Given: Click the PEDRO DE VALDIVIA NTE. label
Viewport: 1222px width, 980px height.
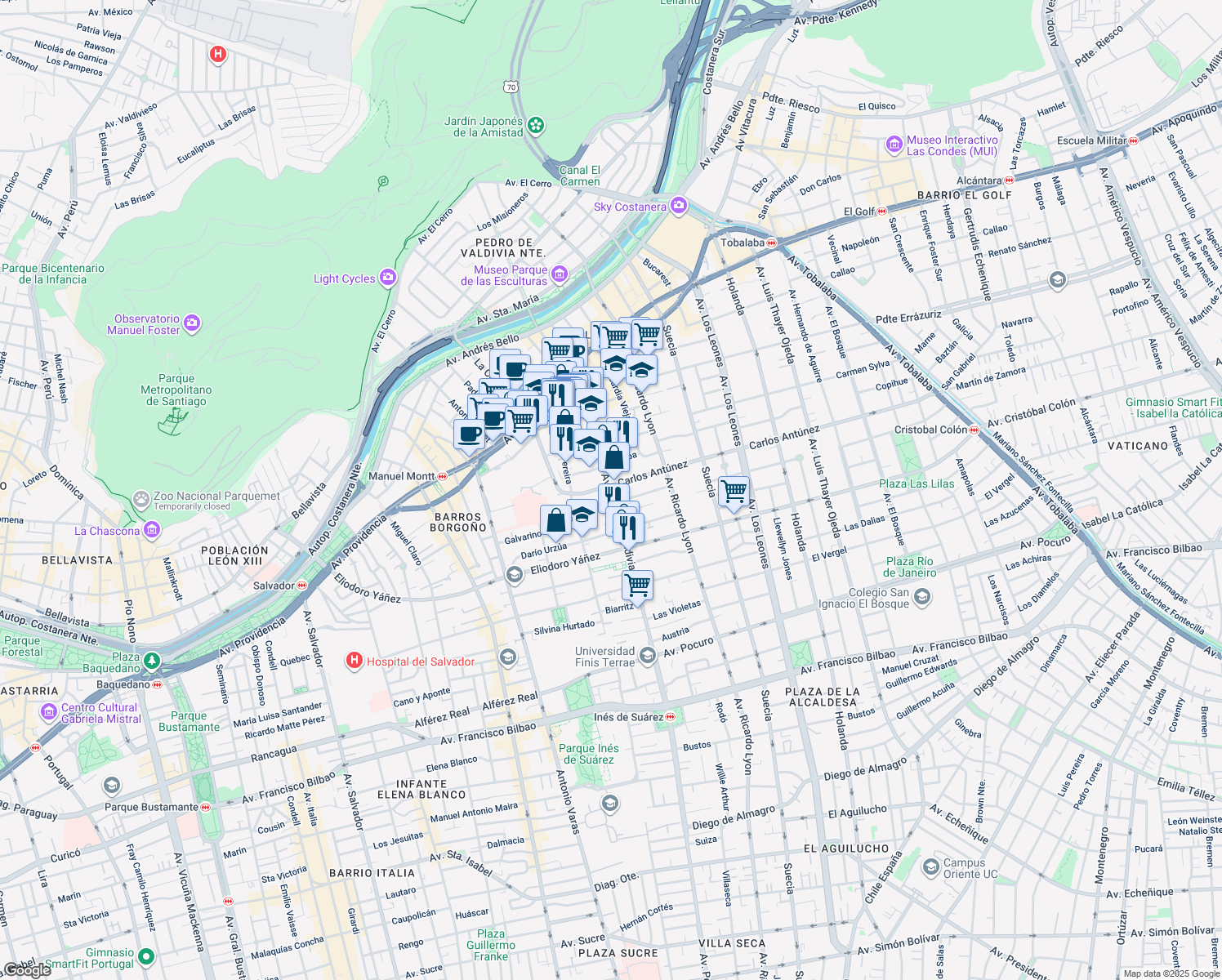Looking at the screenshot, I should (x=503, y=248).
